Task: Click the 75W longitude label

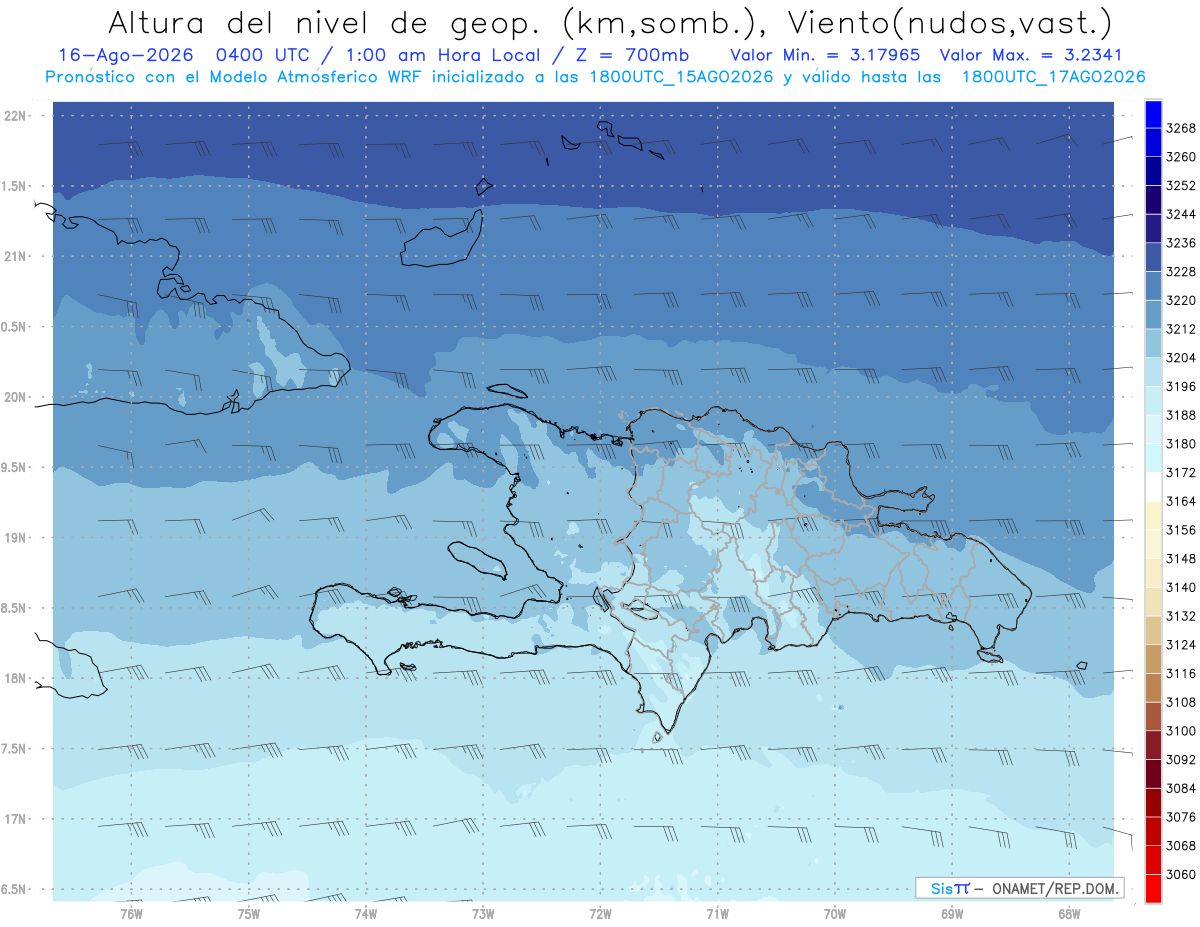Action: [x=249, y=913]
